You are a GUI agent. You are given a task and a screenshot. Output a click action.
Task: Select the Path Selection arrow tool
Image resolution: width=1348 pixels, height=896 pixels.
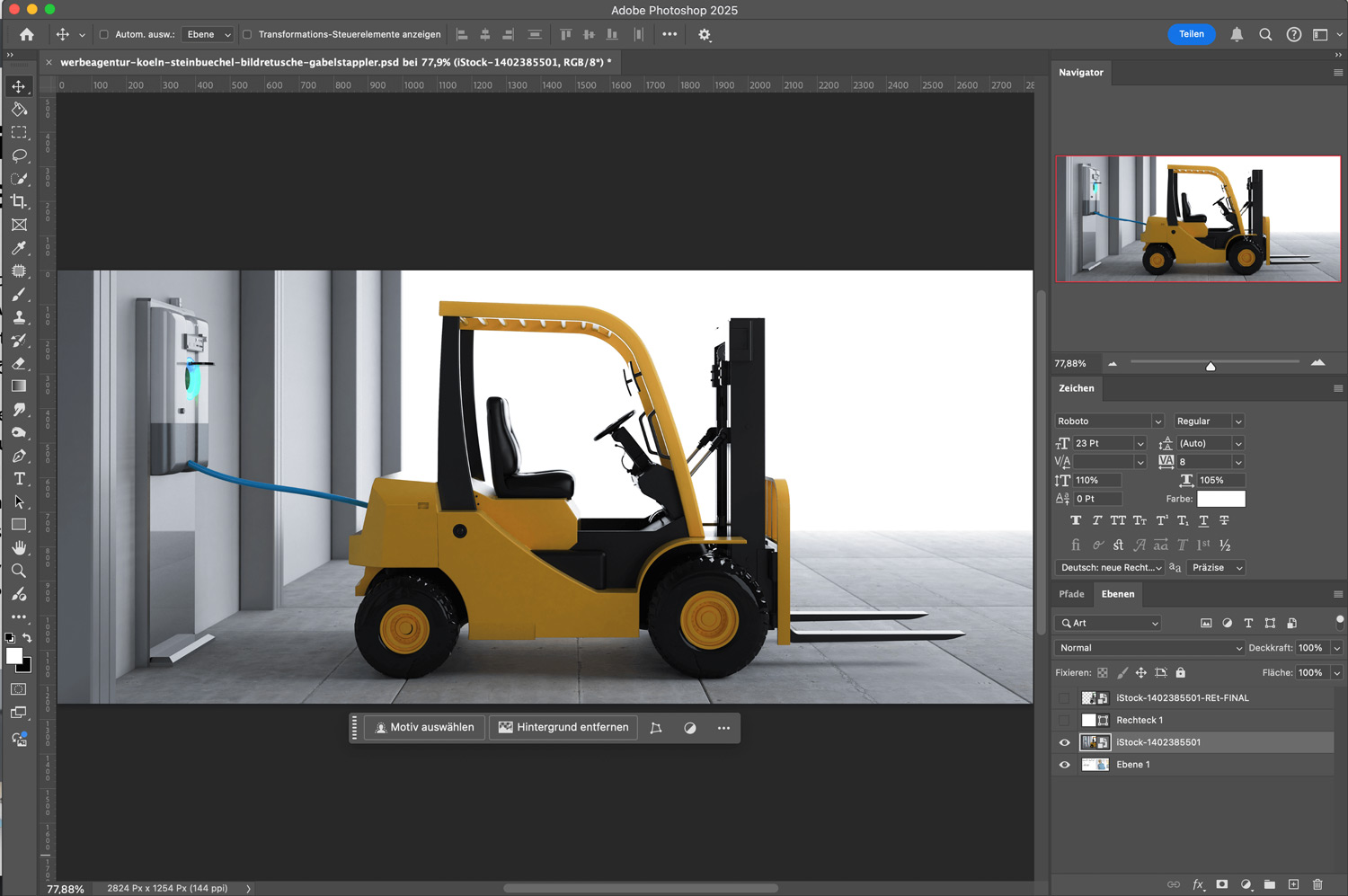click(19, 502)
